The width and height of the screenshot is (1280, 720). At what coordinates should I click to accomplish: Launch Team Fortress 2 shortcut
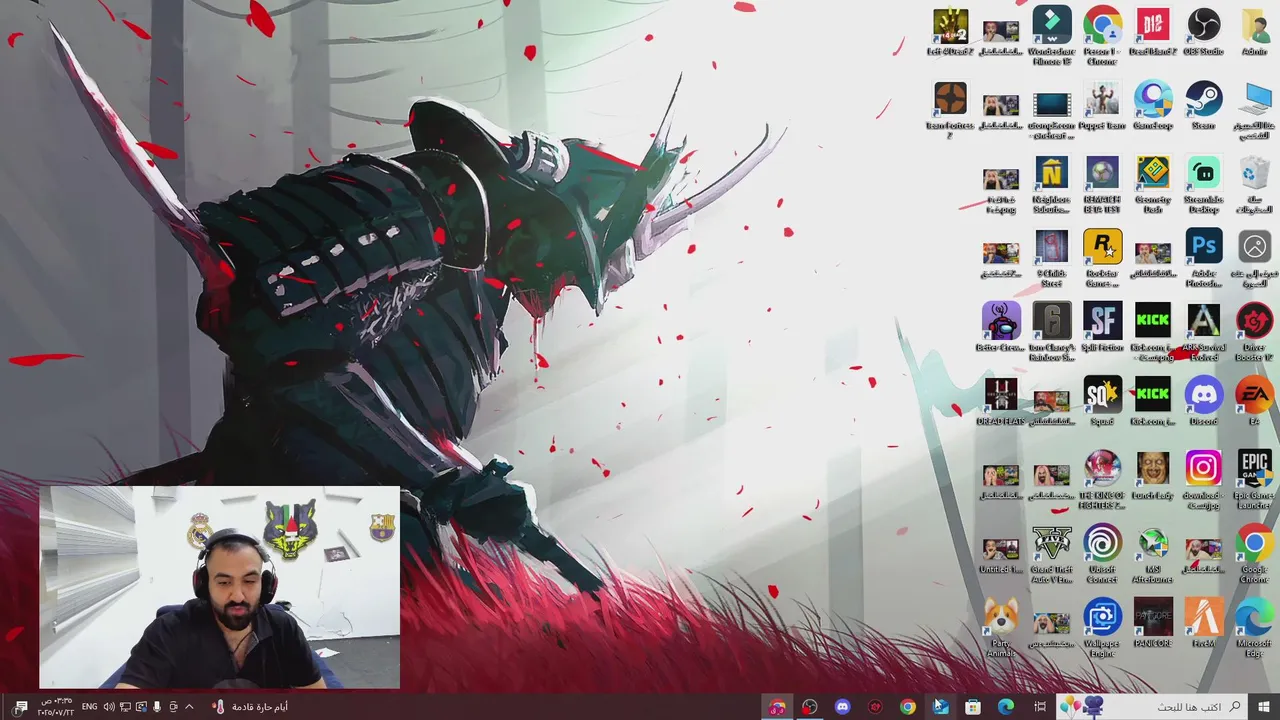[950, 110]
